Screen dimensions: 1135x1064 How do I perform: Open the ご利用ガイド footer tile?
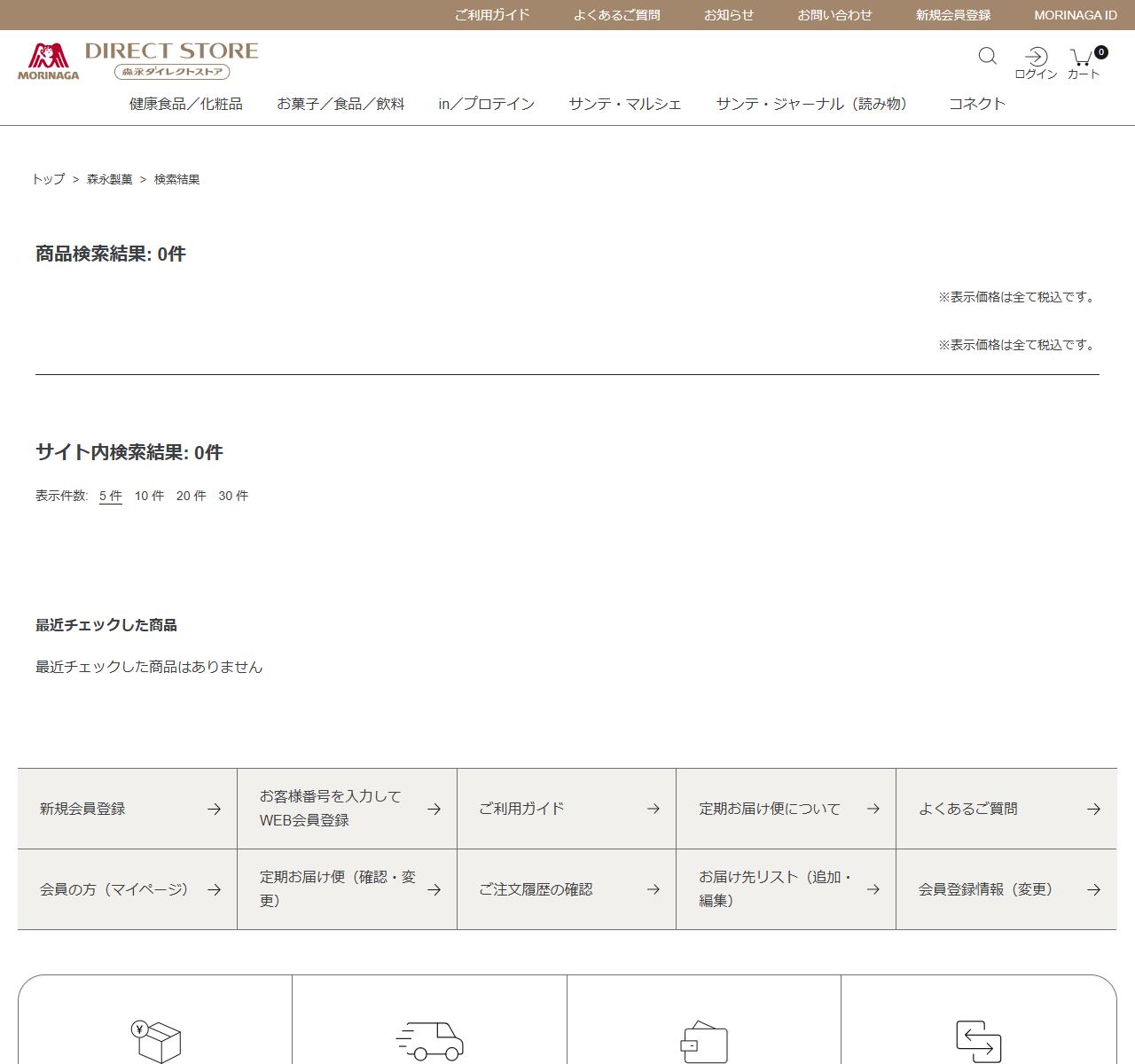[x=567, y=809]
